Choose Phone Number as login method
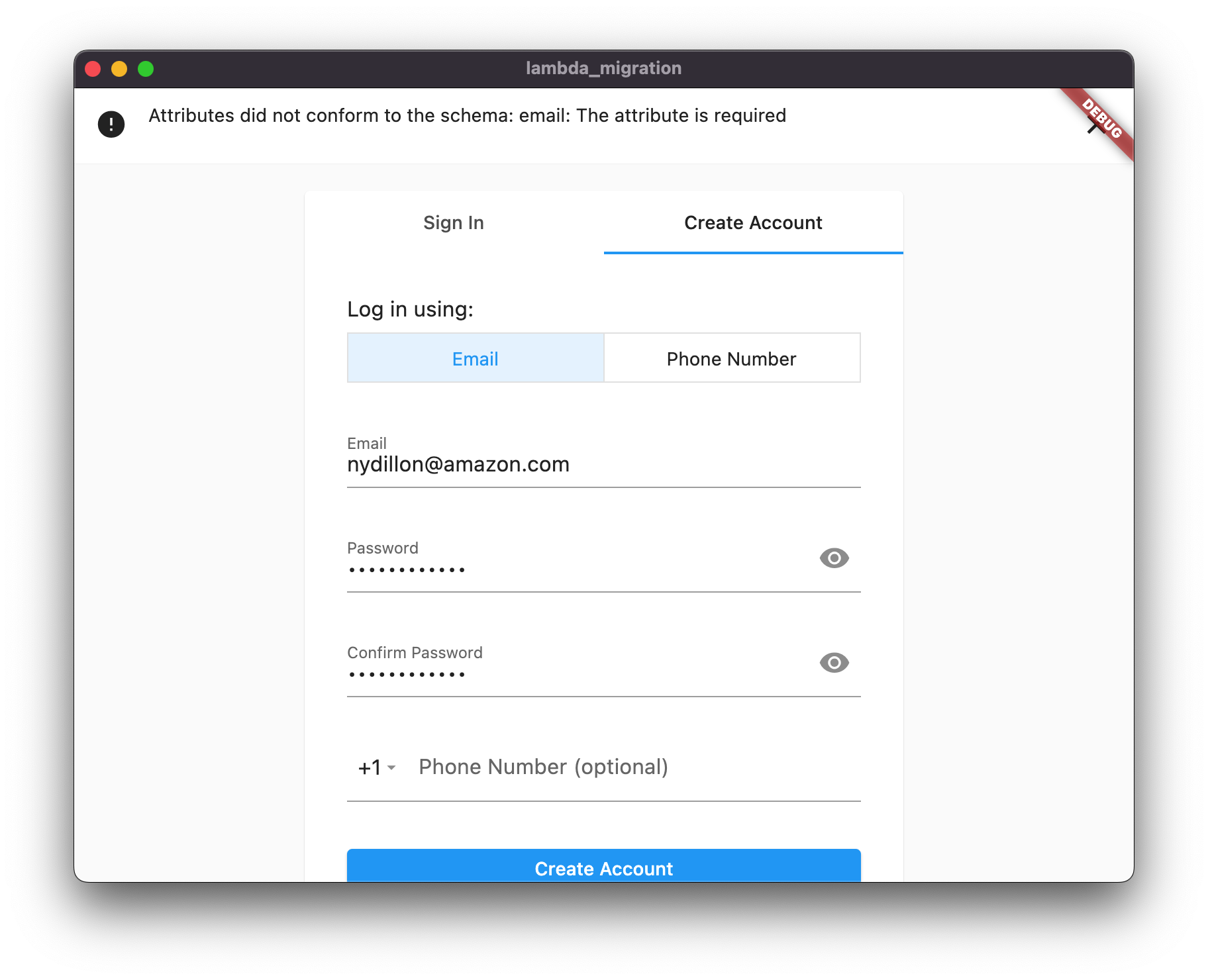Image resolution: width=1208 pixels, height=980 pixels. point(732,358)
